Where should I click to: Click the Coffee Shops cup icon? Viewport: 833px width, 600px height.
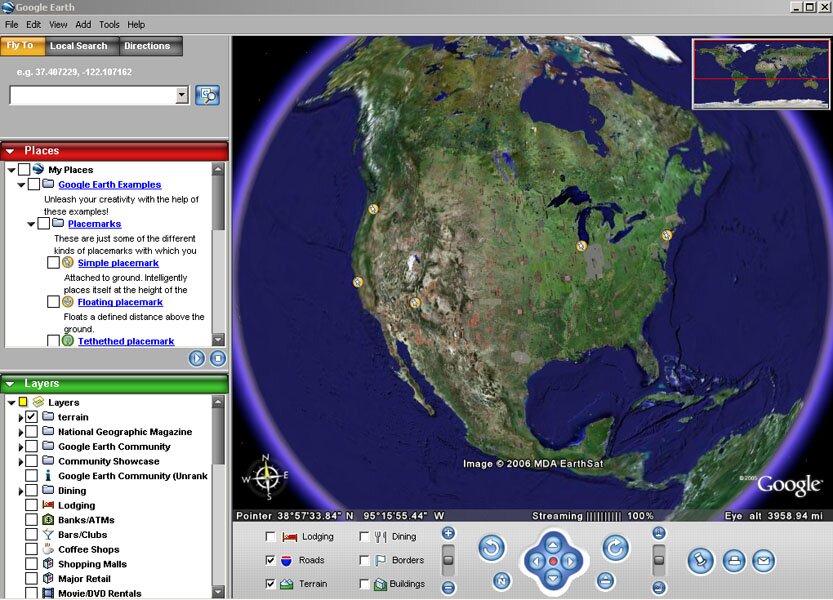[48, 549]
